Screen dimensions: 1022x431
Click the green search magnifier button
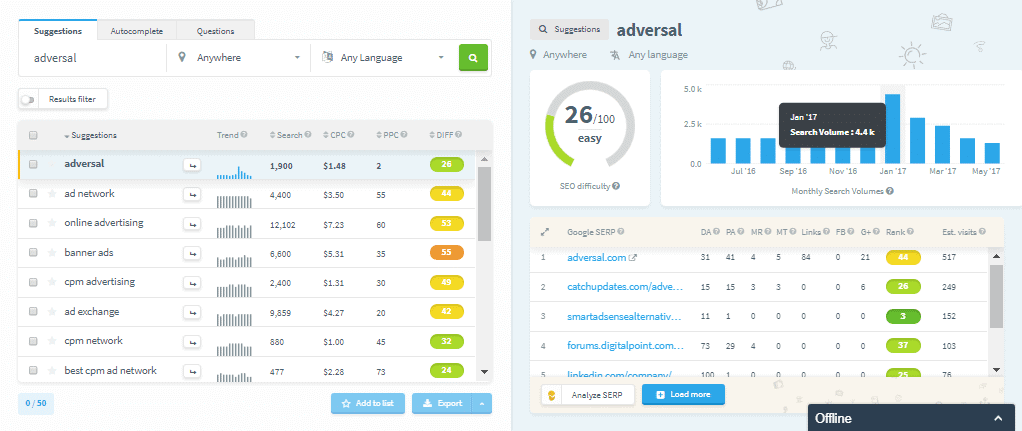pyautogui.click(x=473, y=57)
